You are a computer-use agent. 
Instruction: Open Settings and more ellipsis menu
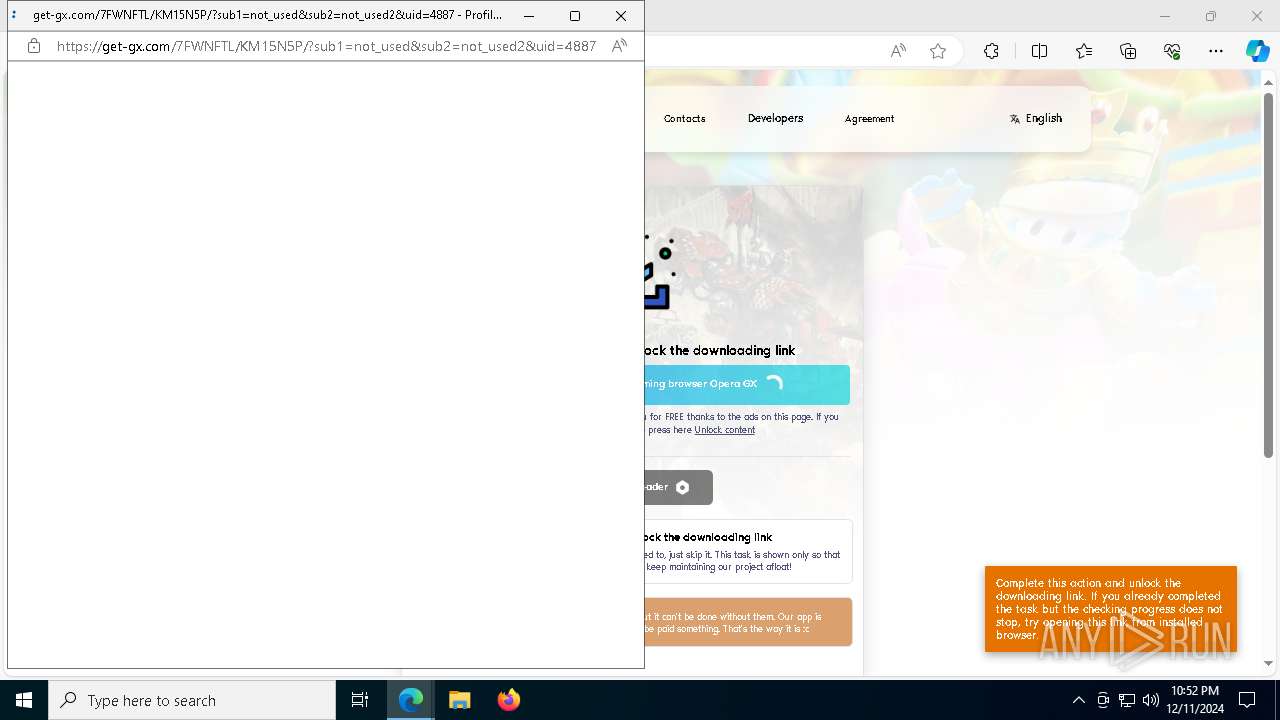1216,51
